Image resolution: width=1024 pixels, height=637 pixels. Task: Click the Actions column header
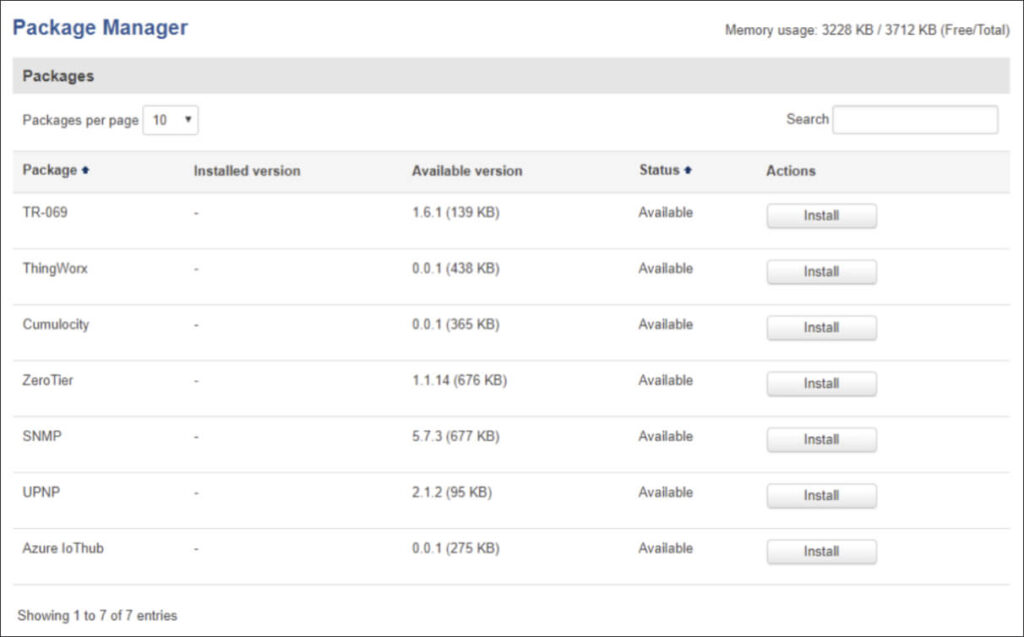coord(791,171)
